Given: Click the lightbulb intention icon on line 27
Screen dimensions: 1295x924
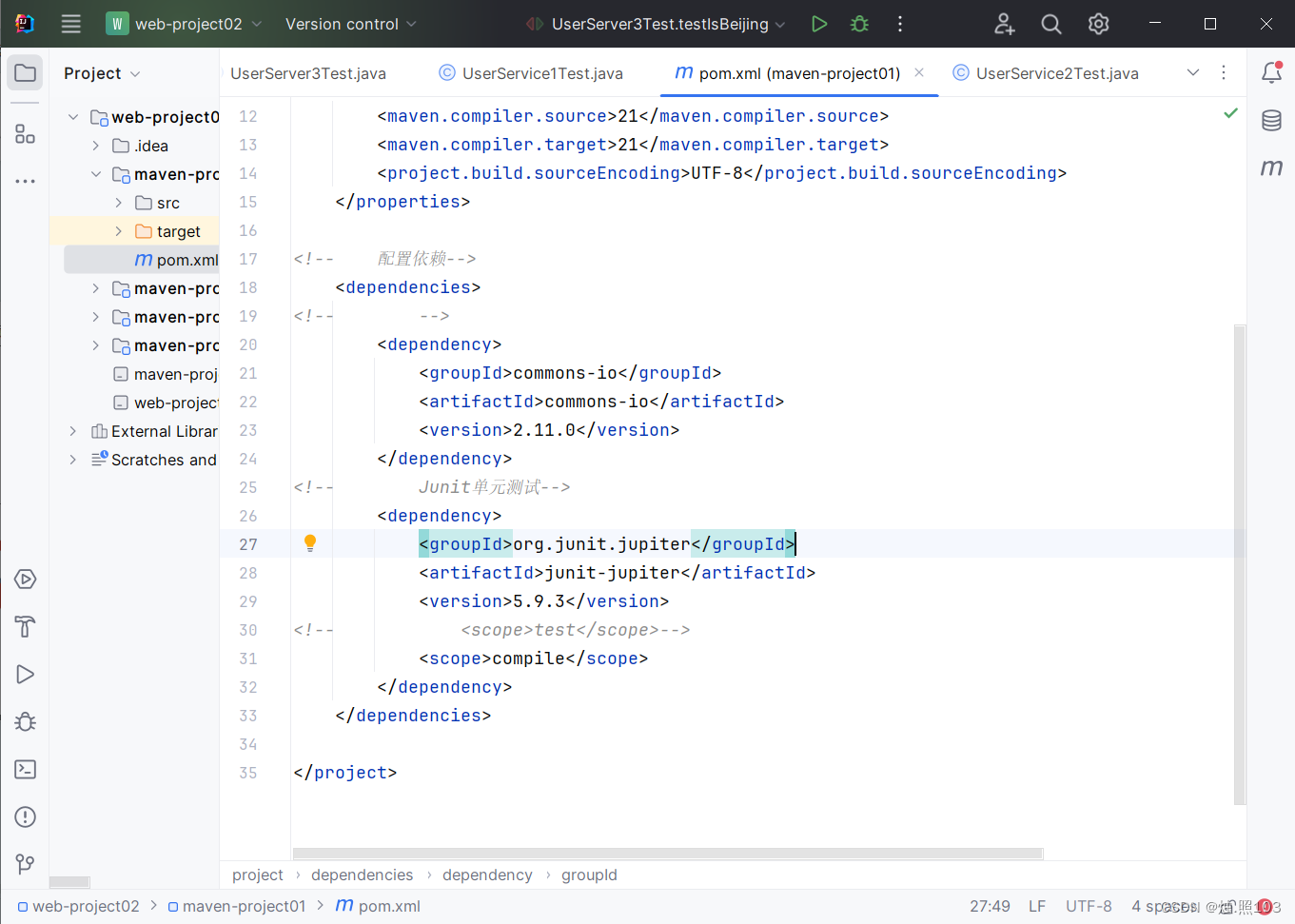Looking at the screenshot, I should point(309,541).
